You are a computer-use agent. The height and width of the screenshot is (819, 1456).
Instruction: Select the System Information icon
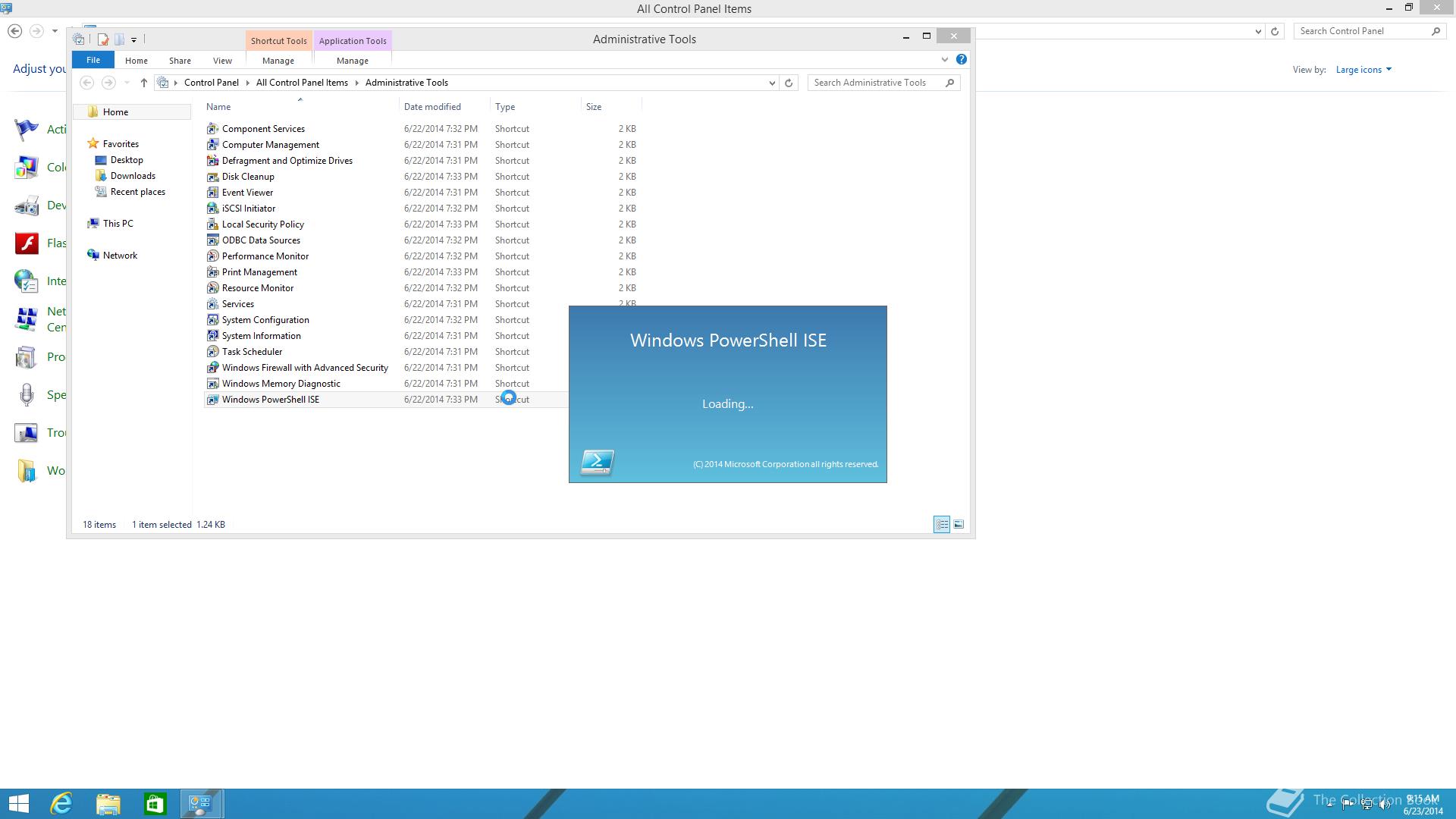pyautogui.click(x=212, y=336)
